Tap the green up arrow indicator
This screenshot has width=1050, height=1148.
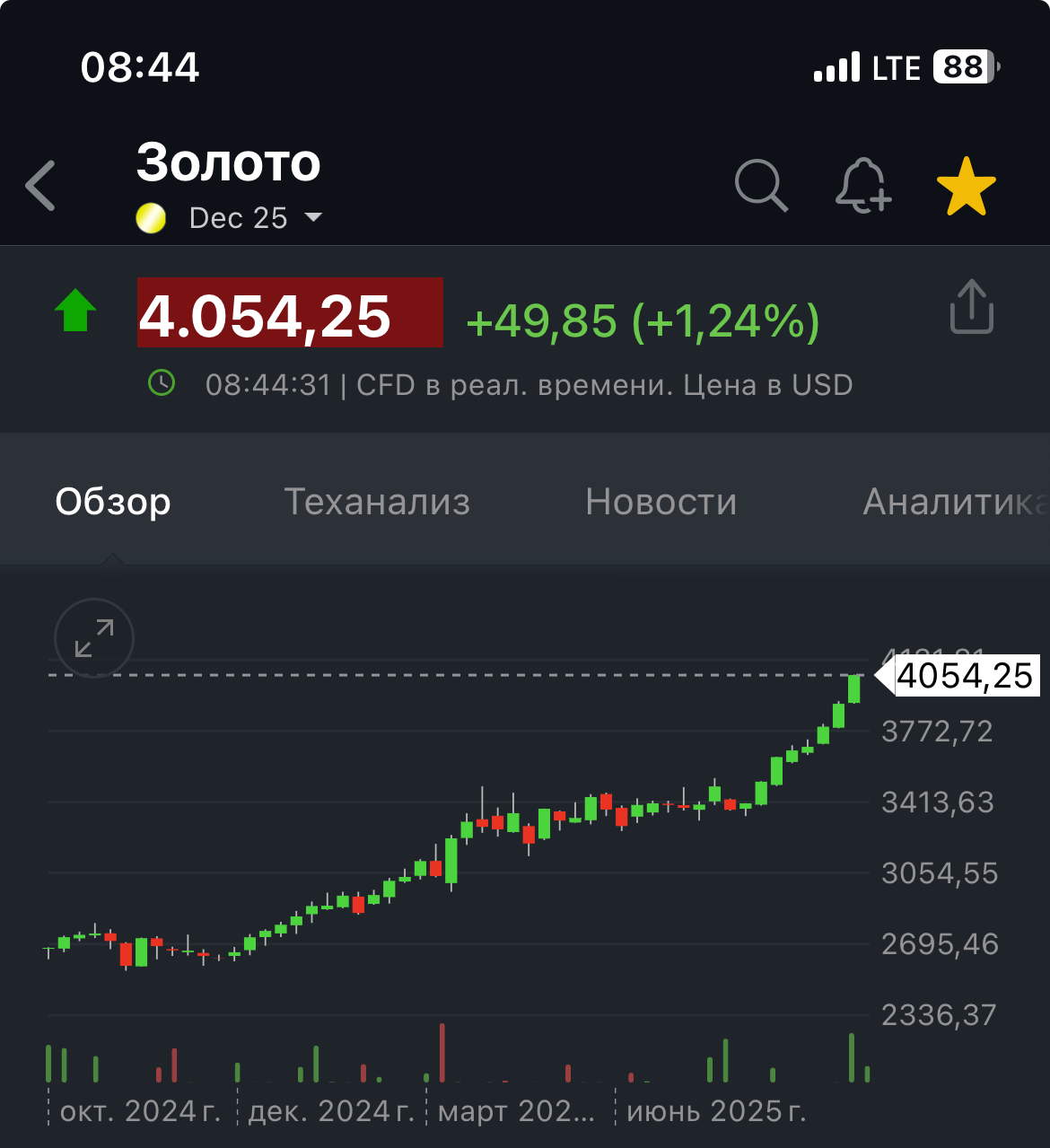pyautogui.click(x=75, y=311)
